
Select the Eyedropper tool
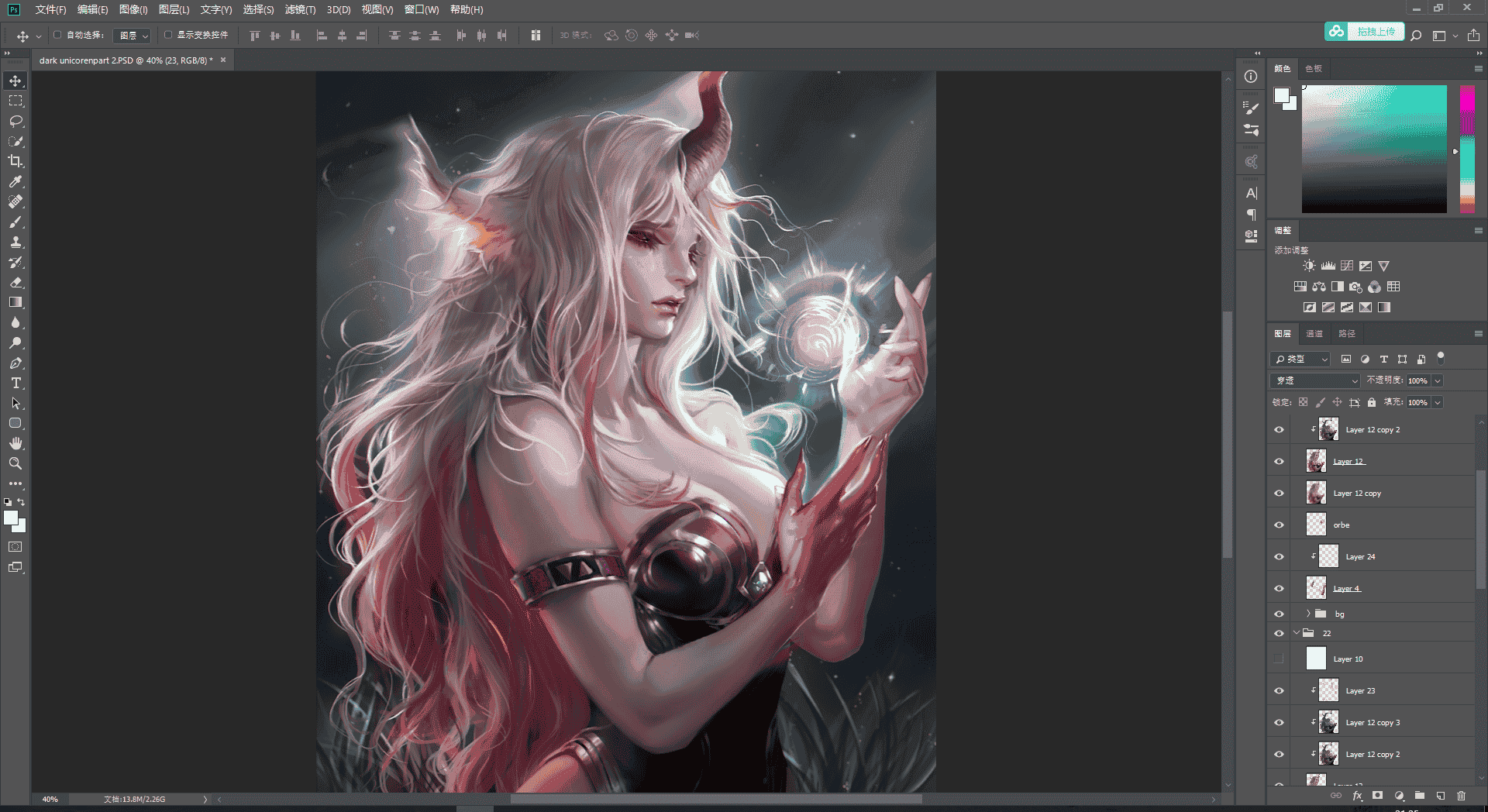point(15,181)
